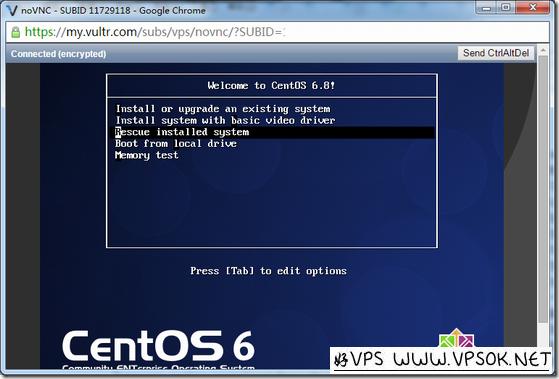Click the "Press [Tab] to edit options" hint
This screenshot has height=379, width=559.
click(x=268, y=271)
